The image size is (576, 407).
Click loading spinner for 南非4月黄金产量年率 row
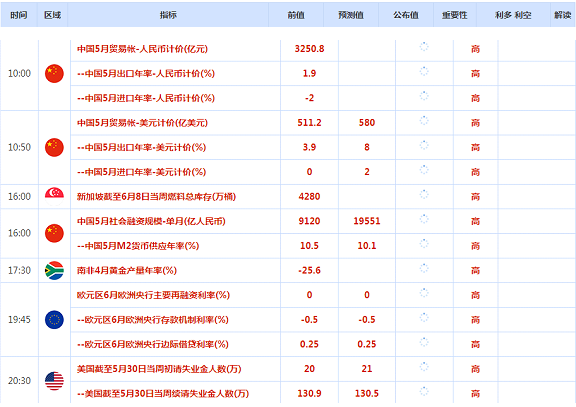[x=424, y=268]
